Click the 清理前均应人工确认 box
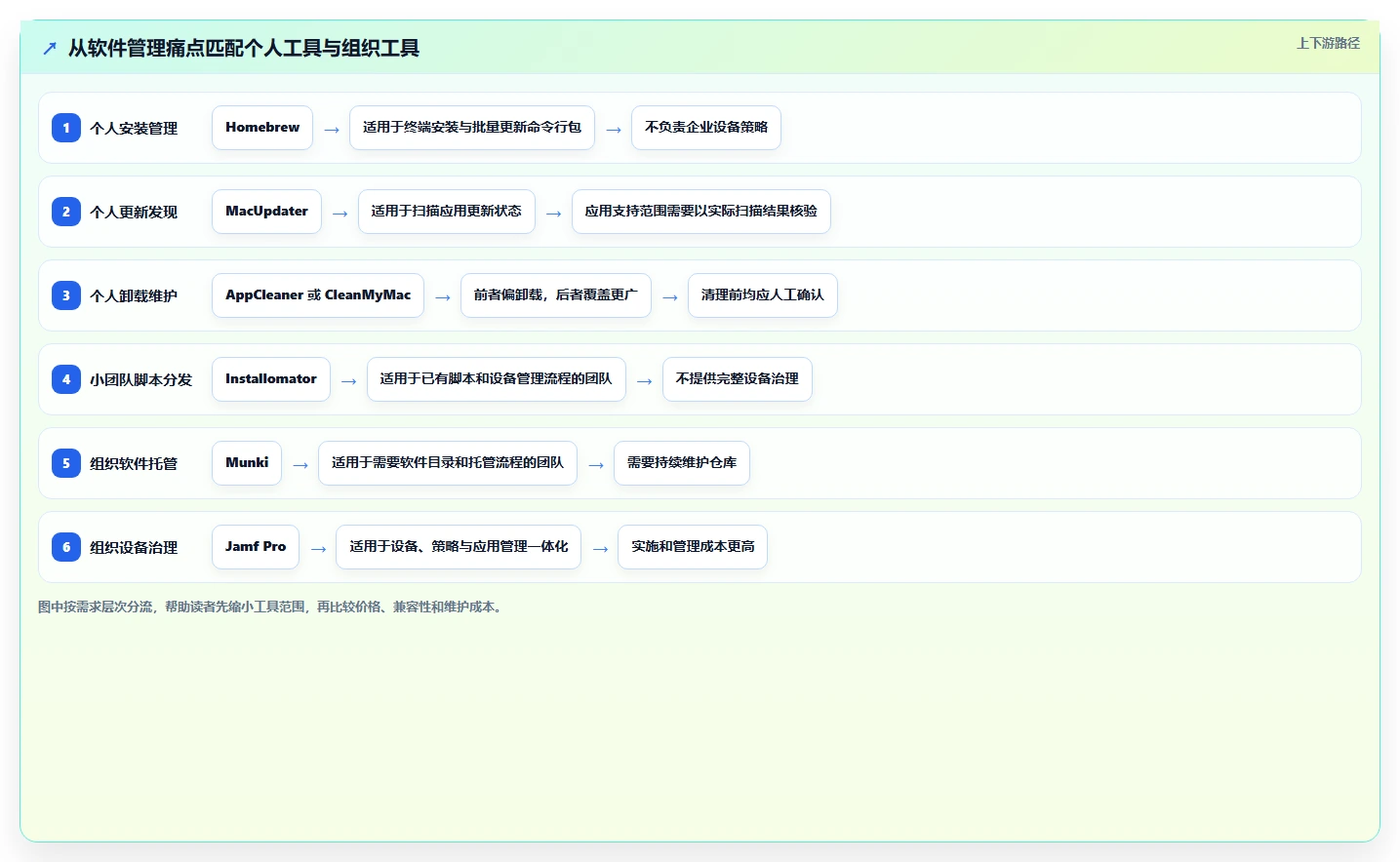Image resolution: width=1400 pixels, height=862 pixels. (763, 295)
